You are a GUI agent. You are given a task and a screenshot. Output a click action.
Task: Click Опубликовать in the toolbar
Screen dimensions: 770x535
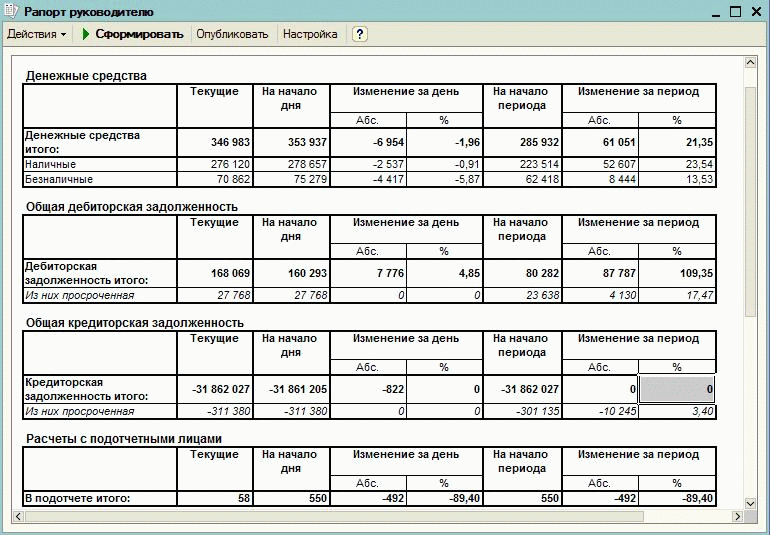click(232, 34)
